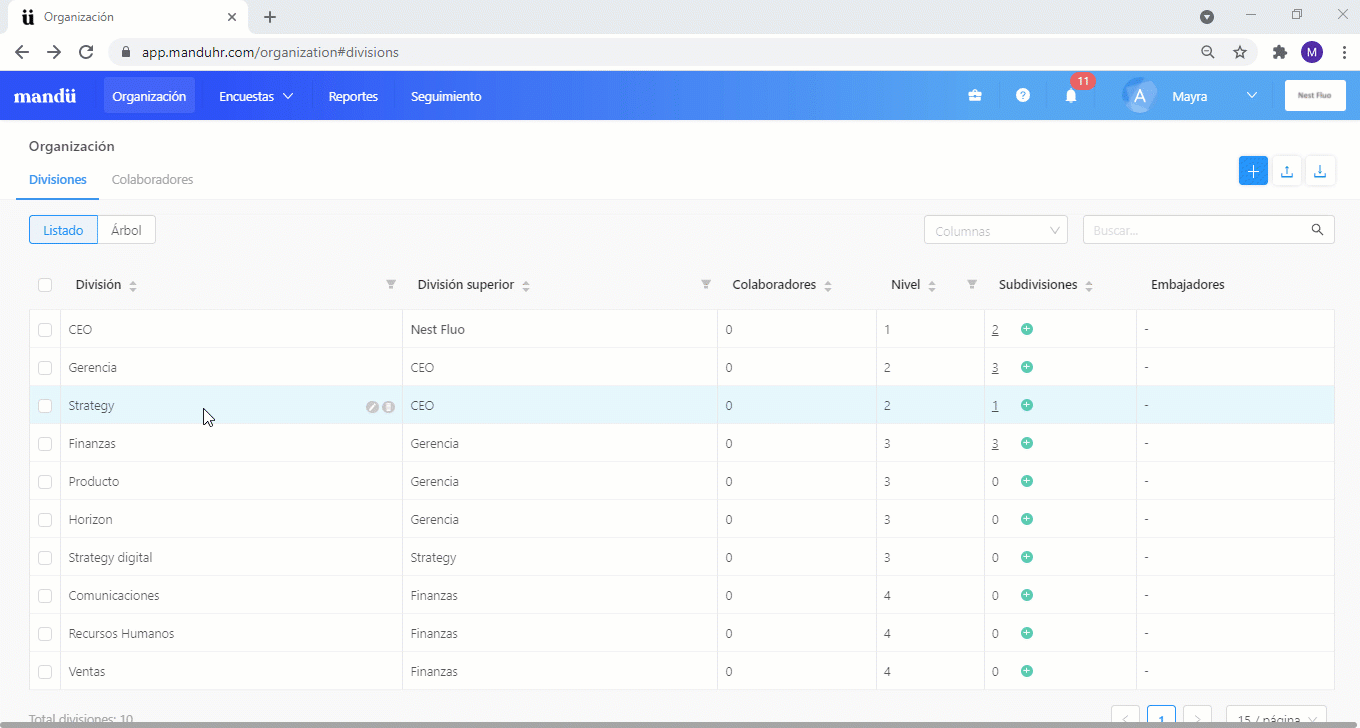The width and height of the screenshot is (1360, 728).
Task: Click the download icon button
Action: tap(1320, 171)
